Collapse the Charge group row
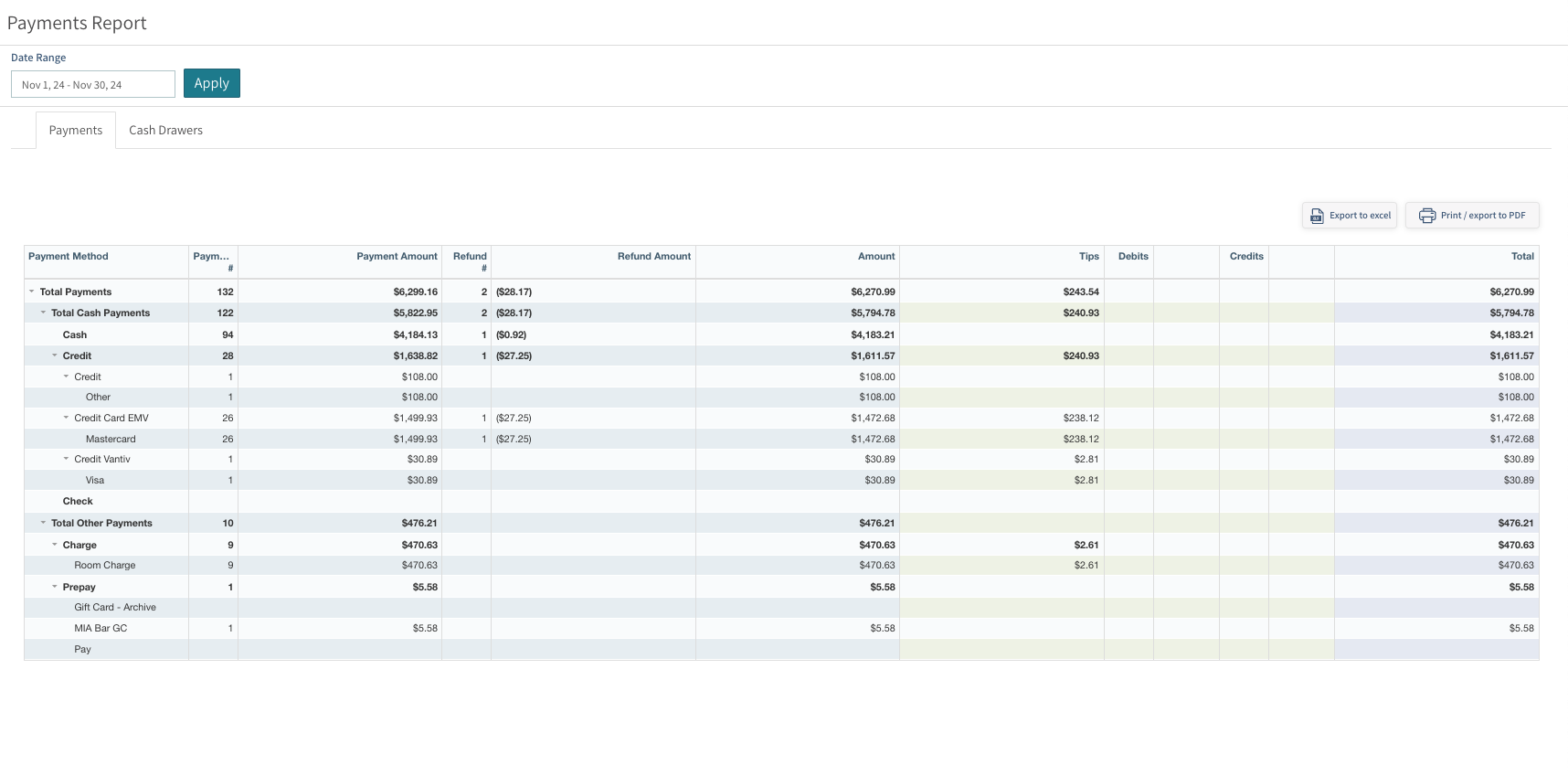1568x775 pixels. [x=55, y=545]
